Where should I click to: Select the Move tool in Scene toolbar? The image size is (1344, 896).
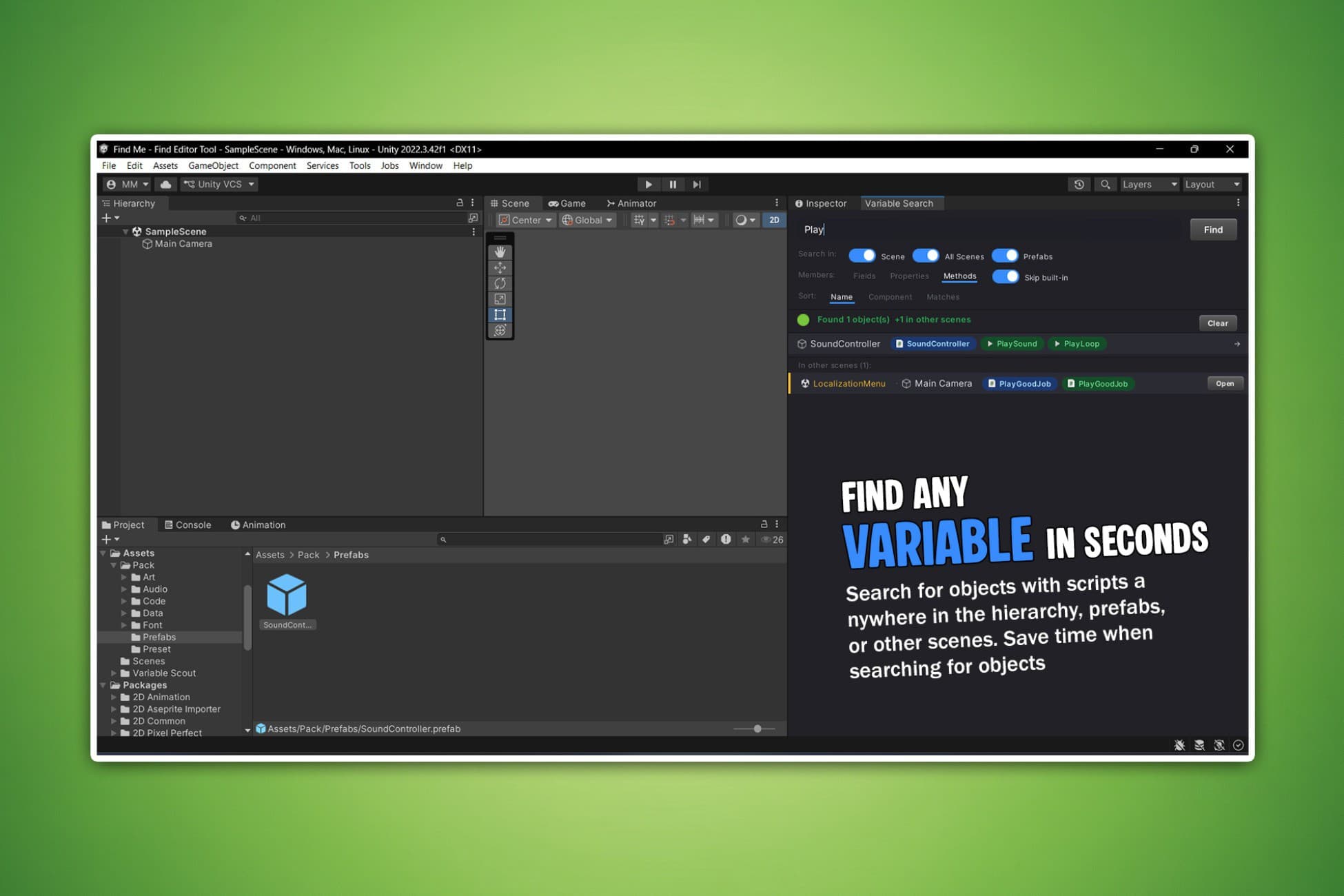point(500,267)
